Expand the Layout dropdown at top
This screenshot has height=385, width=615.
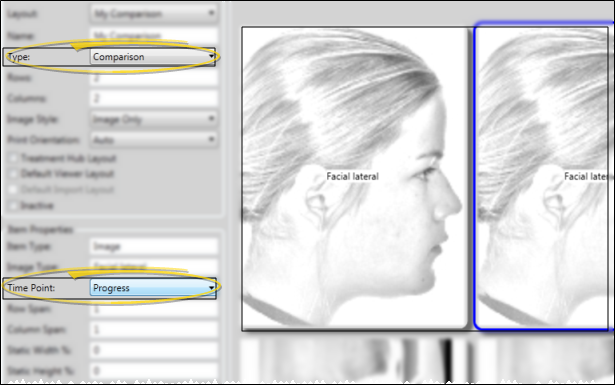pyautogui.click(x=154, y=14)
